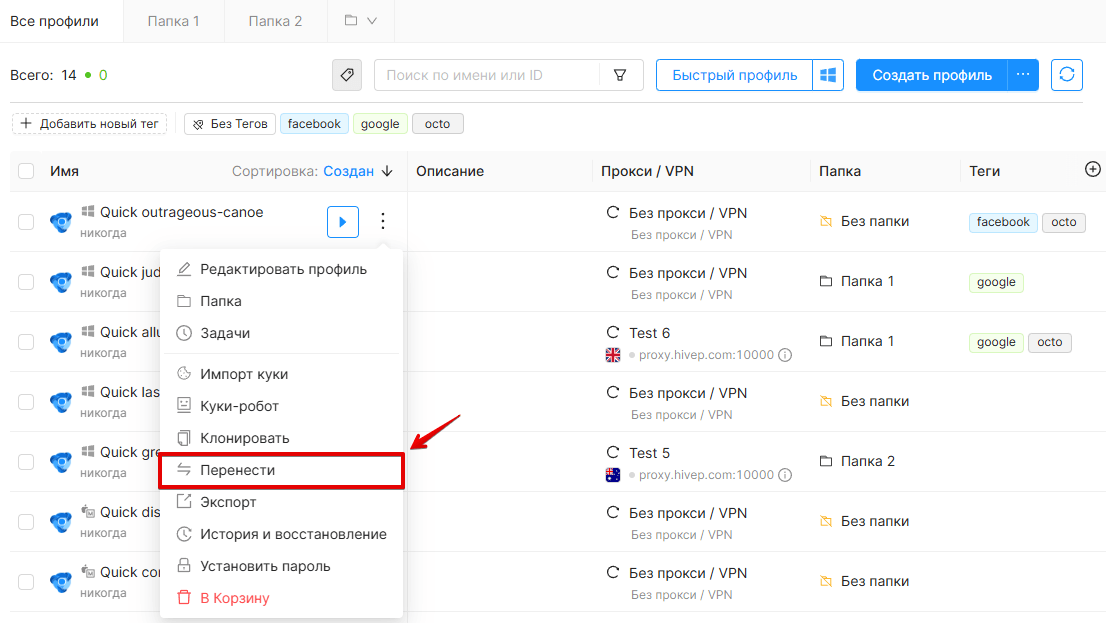Start the Quick outrageous-canoe profile

(x=343, y=222)
